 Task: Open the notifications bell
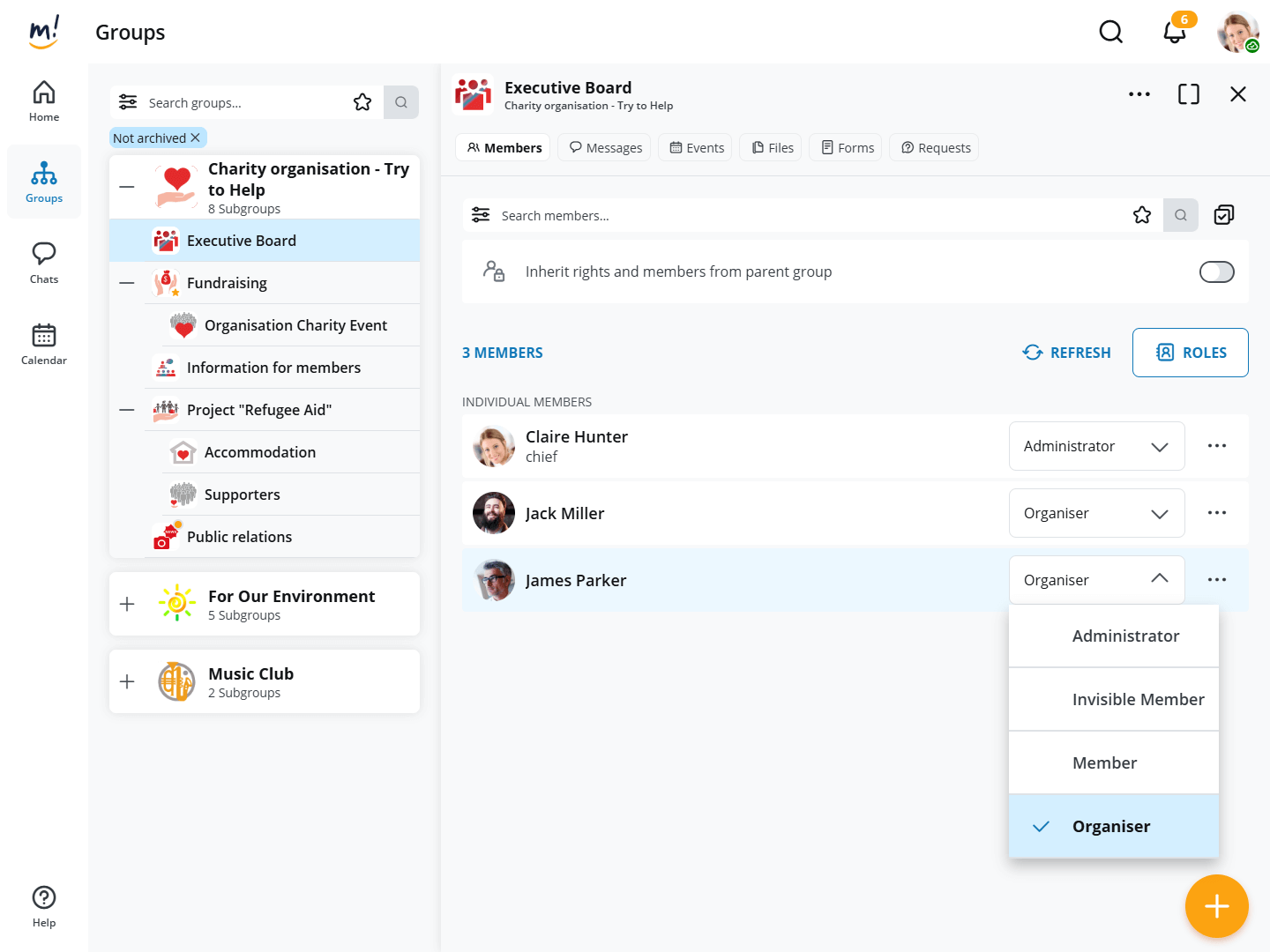[1174, 33]
